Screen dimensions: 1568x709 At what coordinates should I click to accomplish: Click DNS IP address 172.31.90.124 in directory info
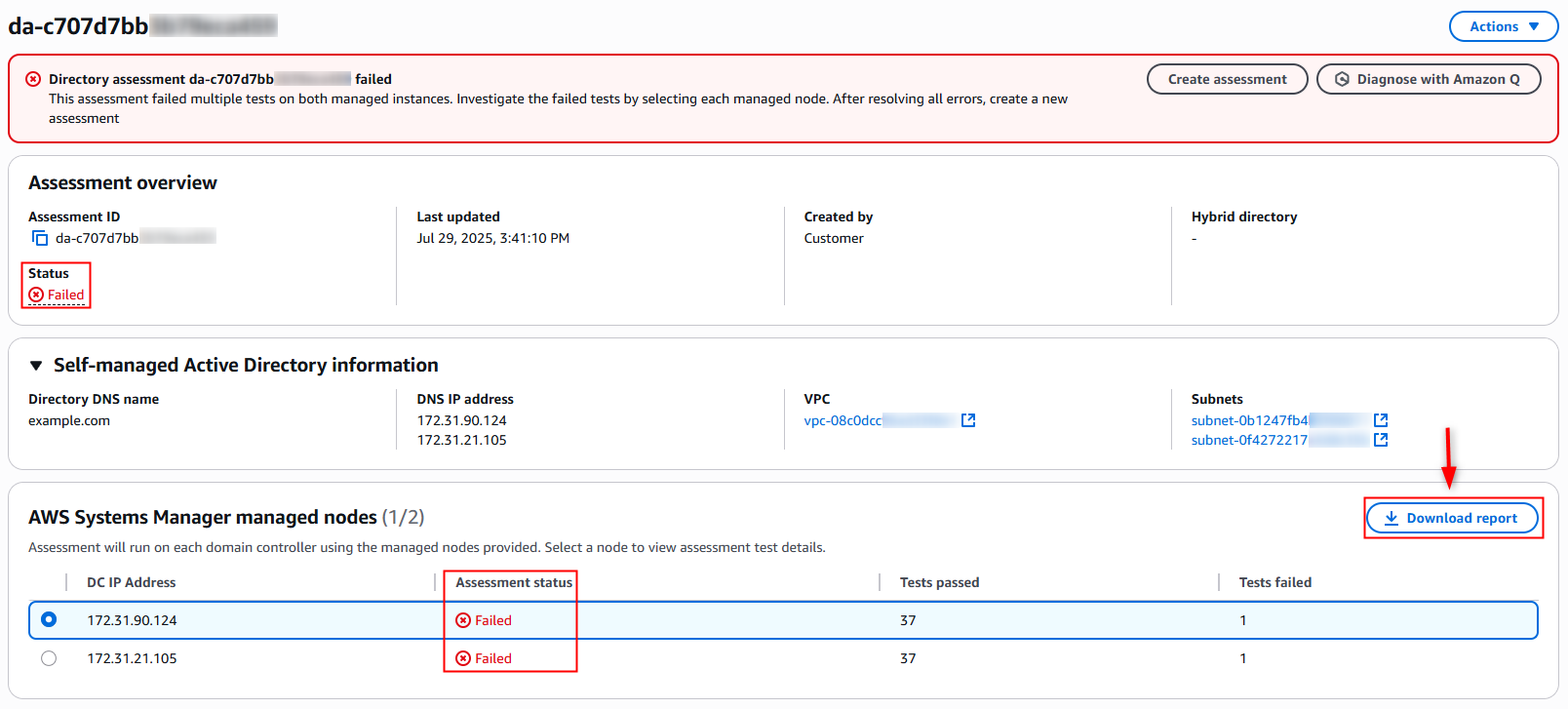pyautogui.click(x=462, y=420)
